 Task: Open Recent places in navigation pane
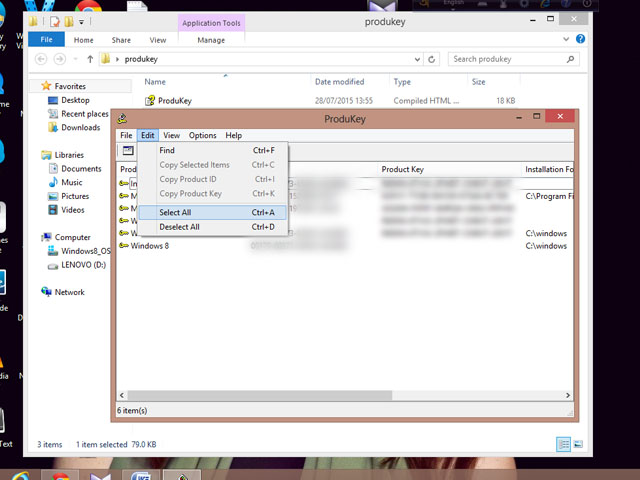click(84, 114)
